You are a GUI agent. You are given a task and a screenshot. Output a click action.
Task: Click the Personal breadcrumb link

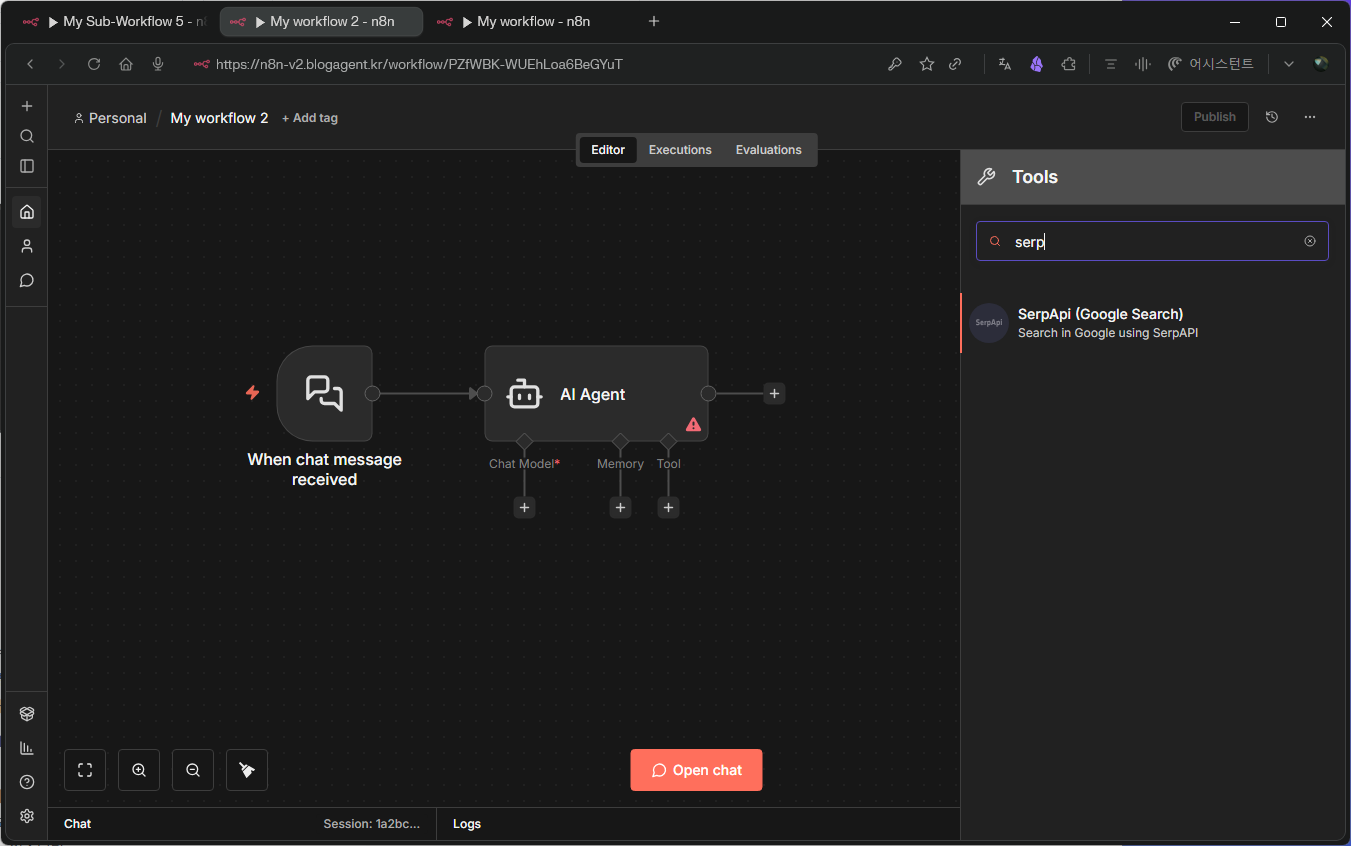coord(110,118)
